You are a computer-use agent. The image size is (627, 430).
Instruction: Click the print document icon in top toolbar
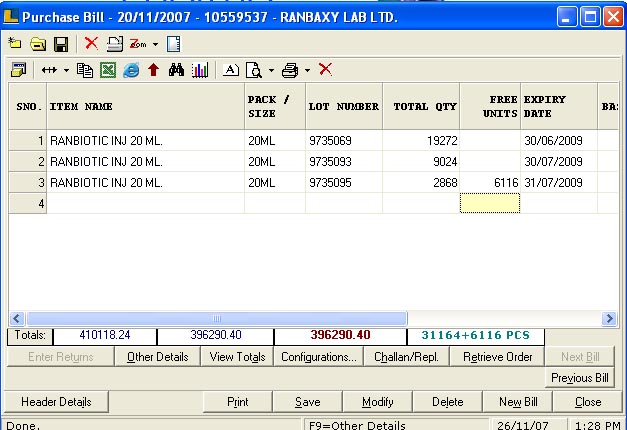coord(115,44)
